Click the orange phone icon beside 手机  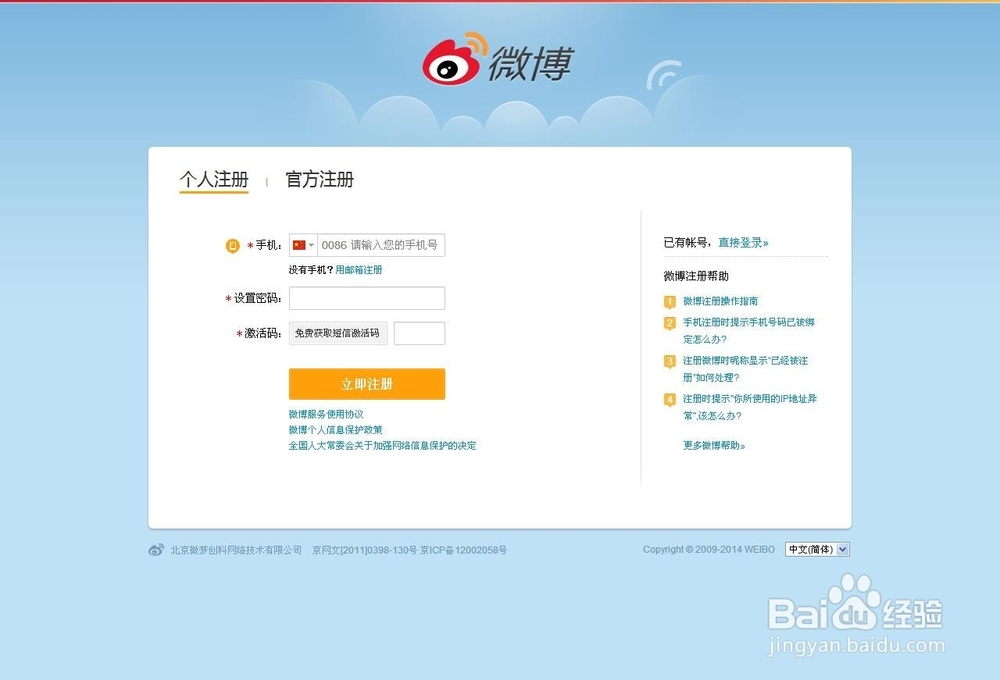(233, 246)
